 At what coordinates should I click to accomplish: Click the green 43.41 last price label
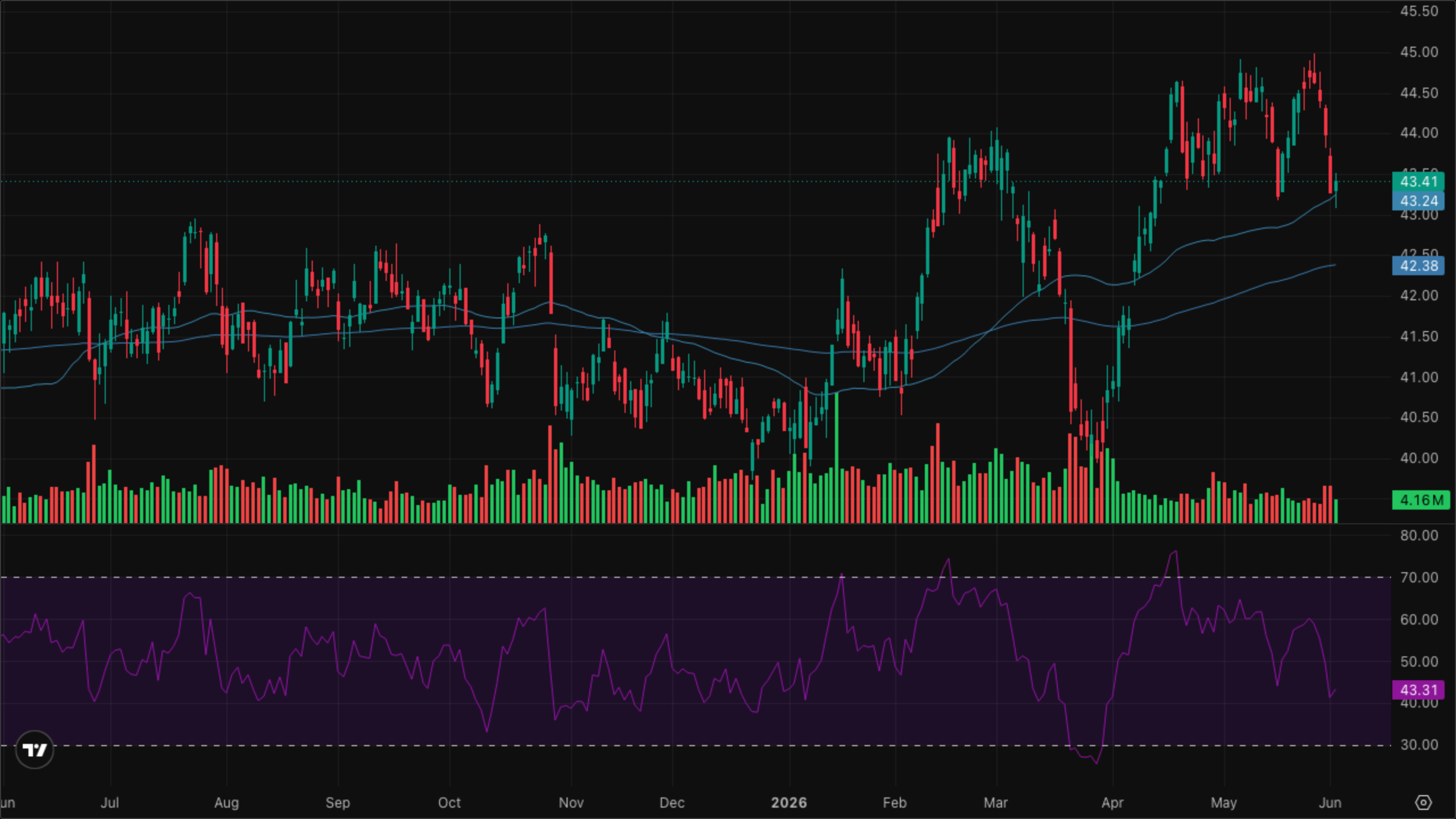1418,181
